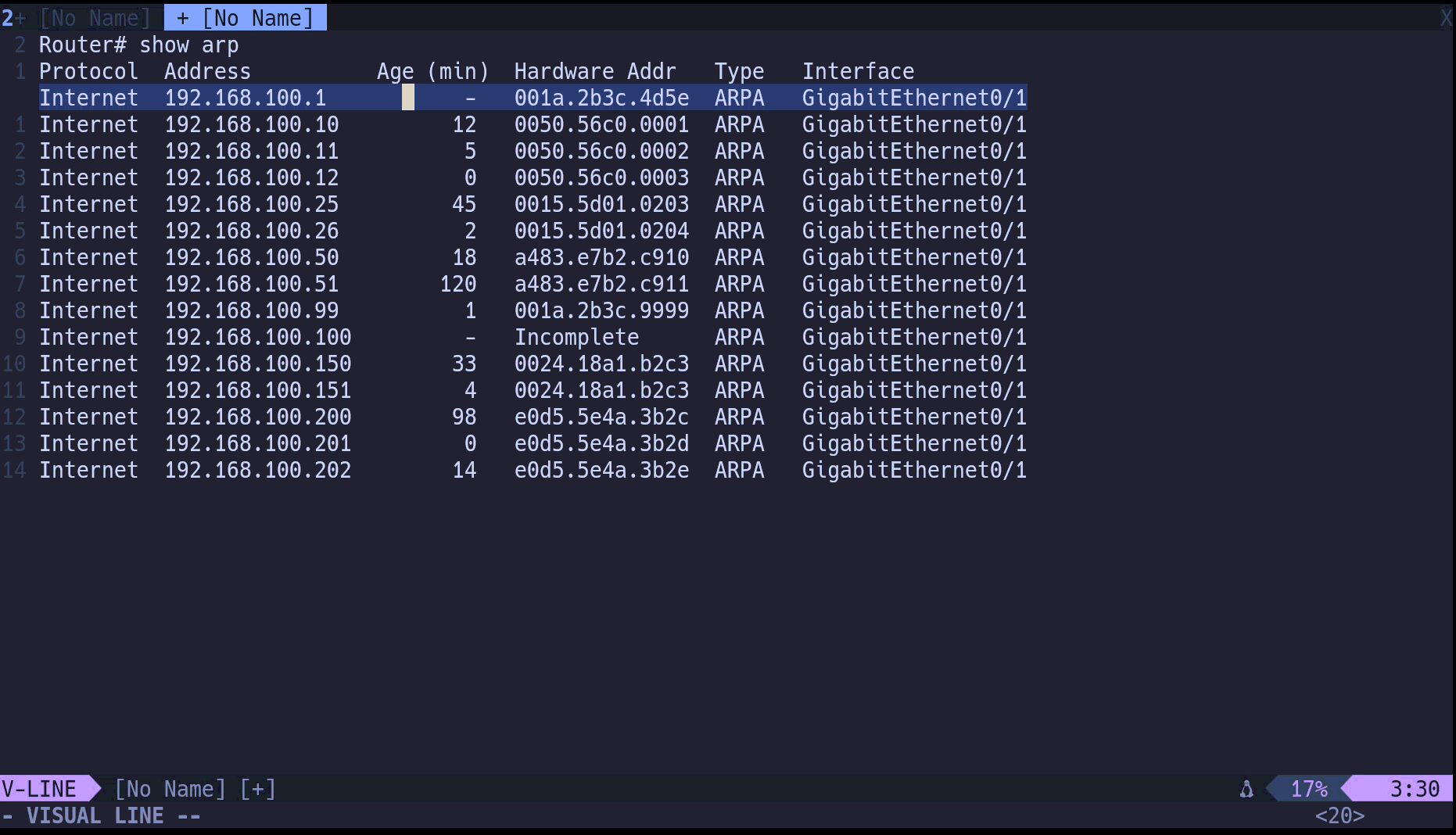
Task: Click IP address 192.168.100.51
Action: point(252,284)
